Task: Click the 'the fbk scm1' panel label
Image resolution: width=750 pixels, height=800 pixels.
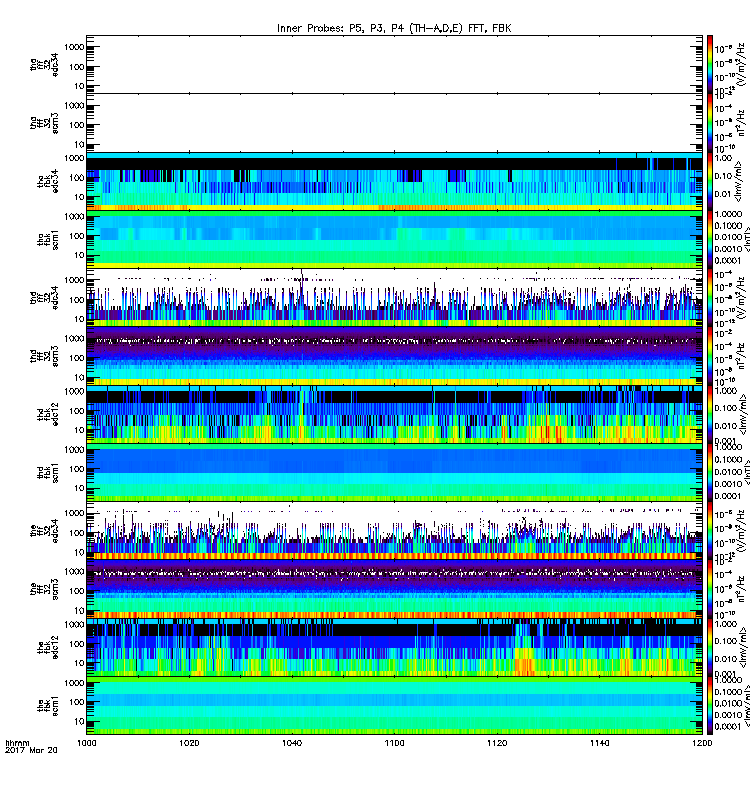Action: (x=47, y=706)
